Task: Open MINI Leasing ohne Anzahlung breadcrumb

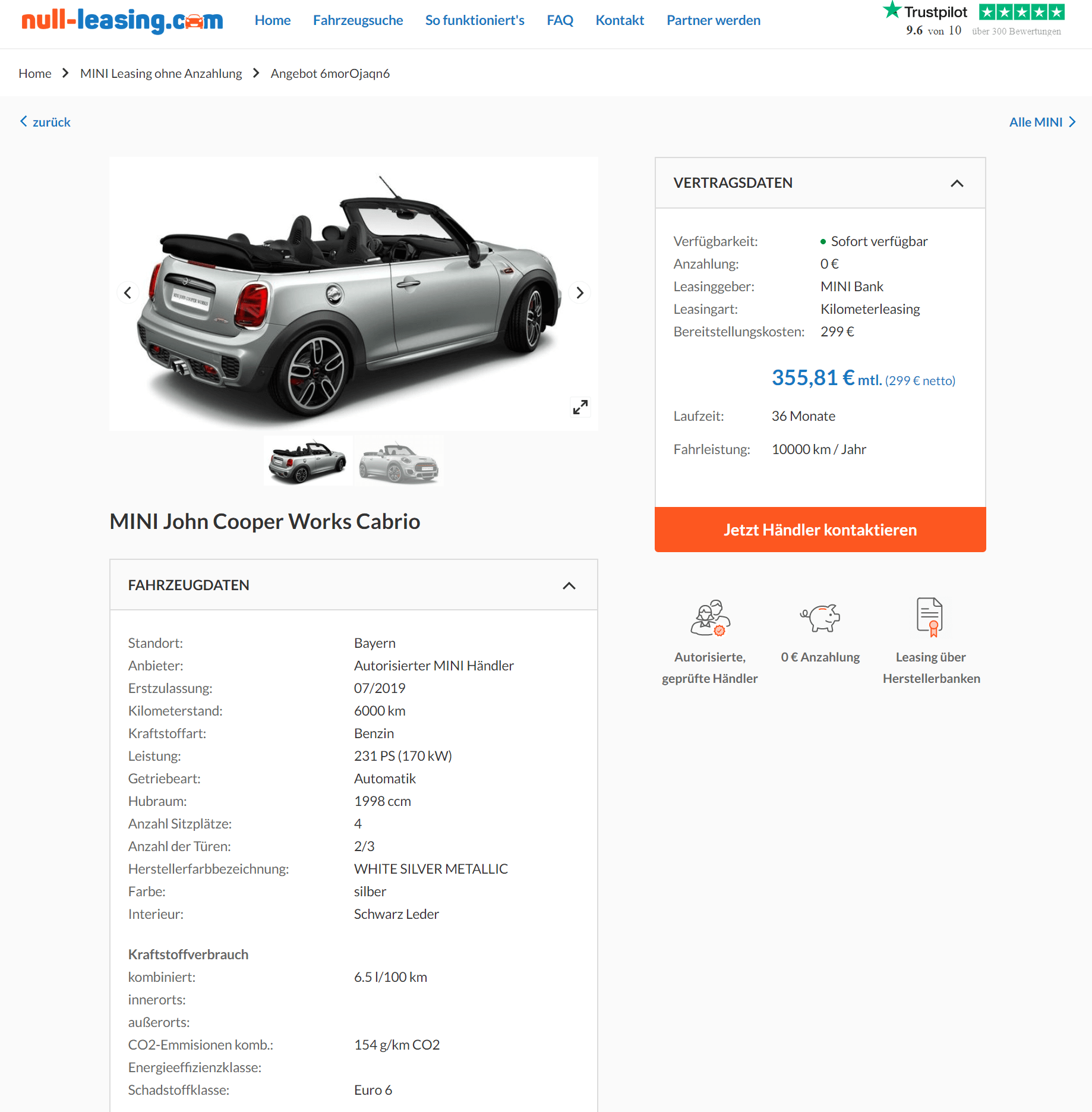Action: [x=161, y=73]
